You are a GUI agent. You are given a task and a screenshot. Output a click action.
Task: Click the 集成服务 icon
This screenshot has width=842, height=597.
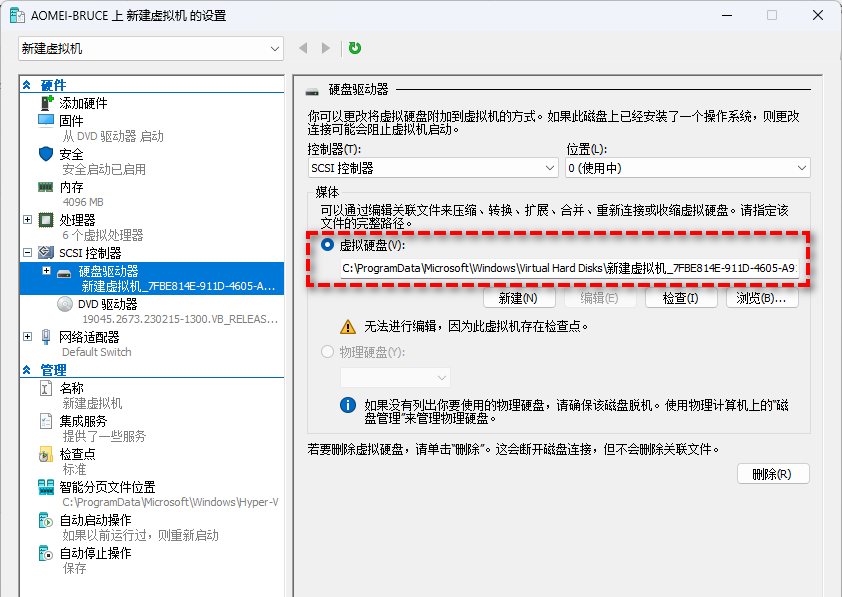(x=46, y=421)
